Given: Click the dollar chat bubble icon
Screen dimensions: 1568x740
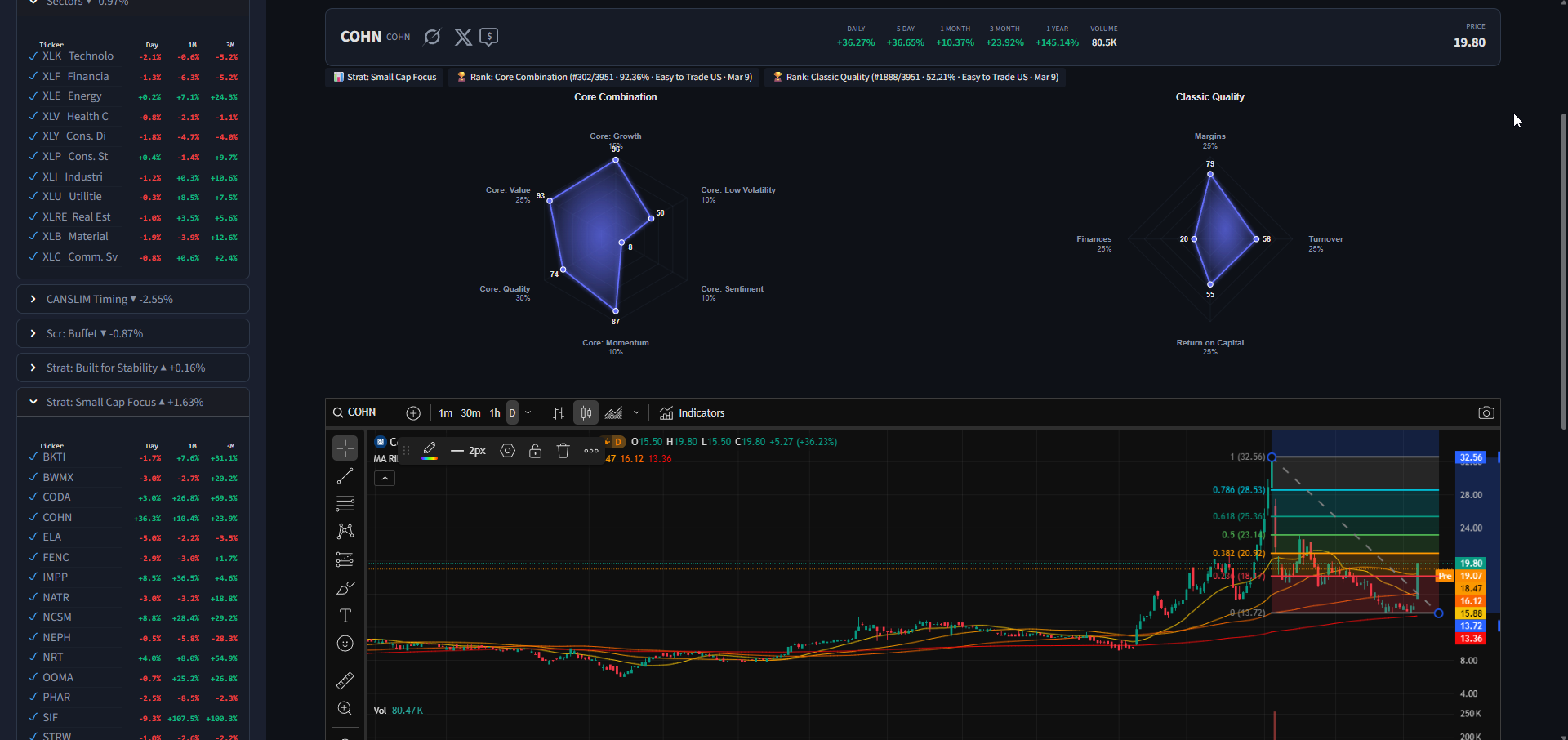Looking at the screenshot, I should coord(489,37).
